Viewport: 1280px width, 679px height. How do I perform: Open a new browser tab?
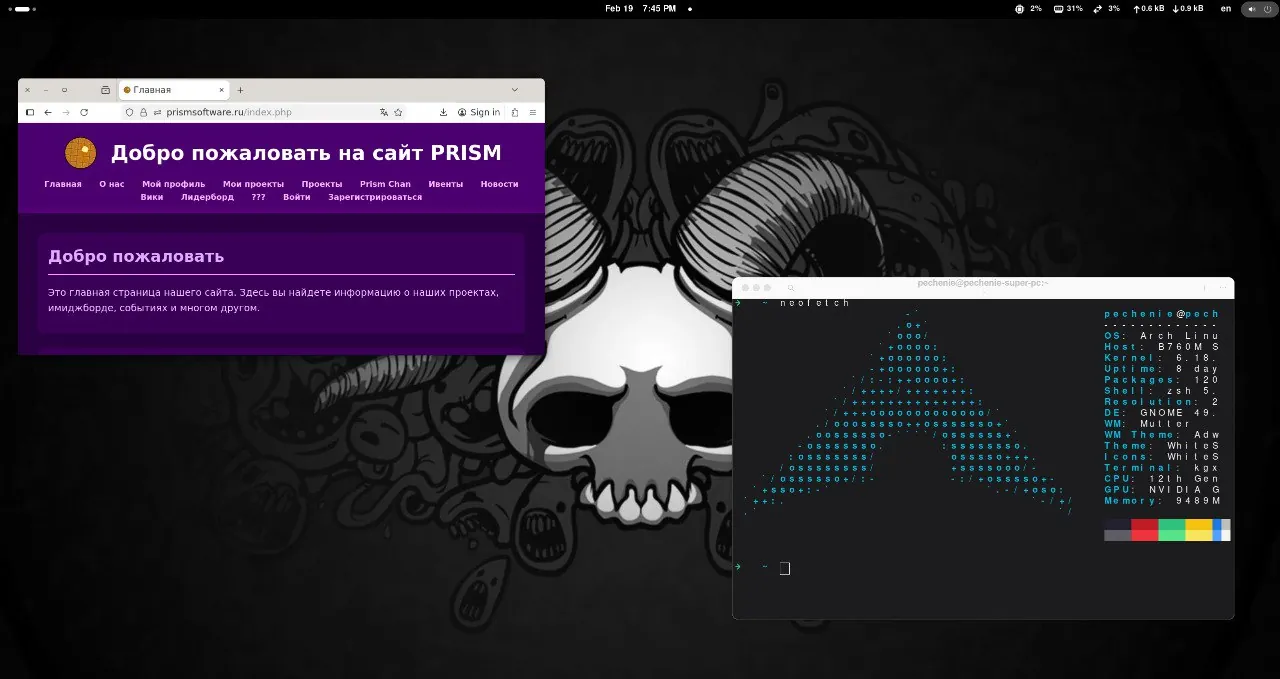[240, 90]
